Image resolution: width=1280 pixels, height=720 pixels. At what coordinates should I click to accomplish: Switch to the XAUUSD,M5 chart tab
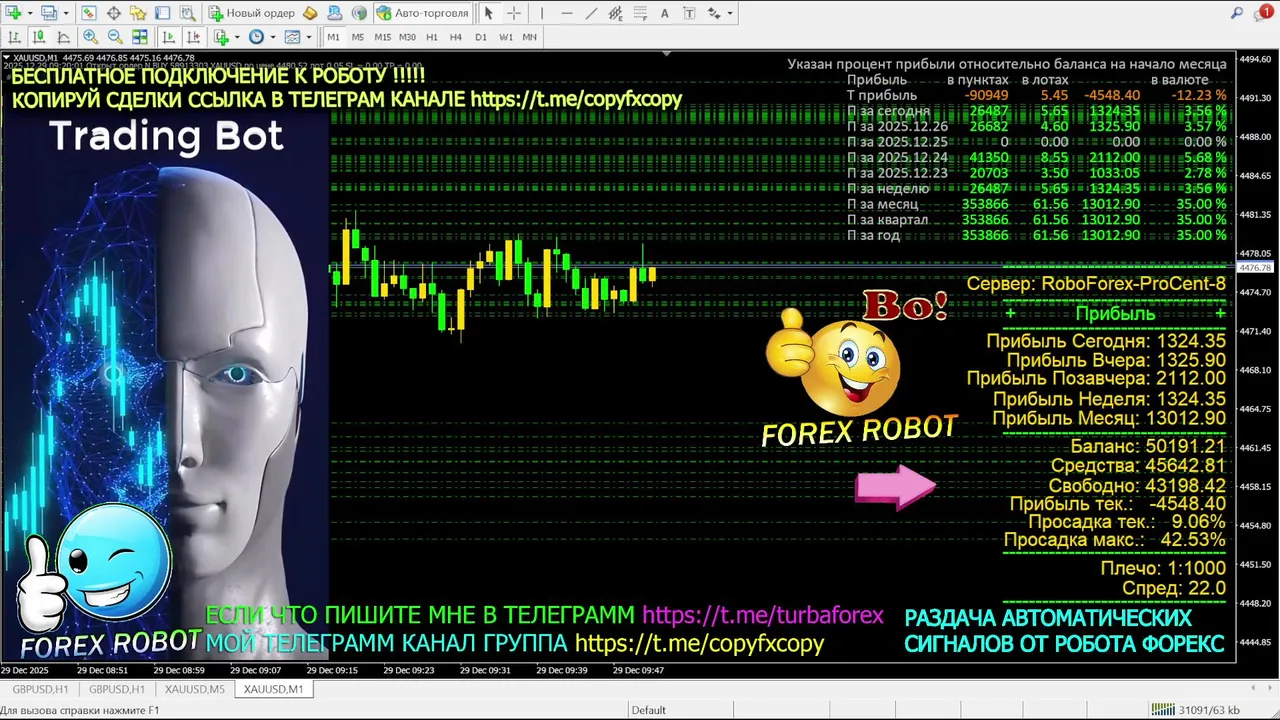click(194, 689)
